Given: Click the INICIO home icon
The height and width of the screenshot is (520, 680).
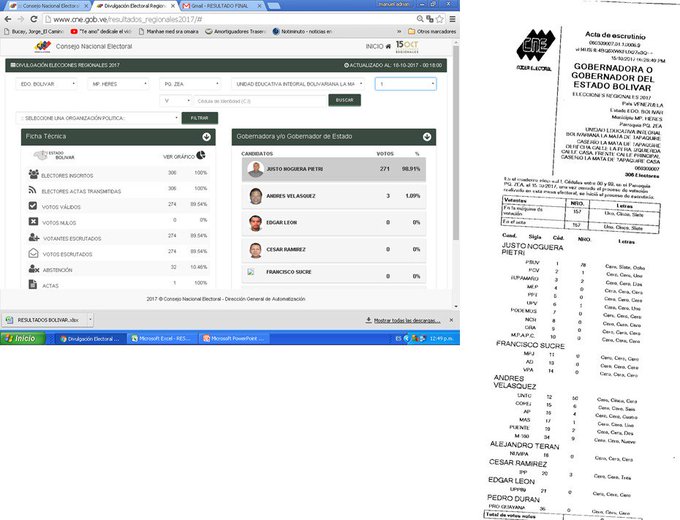Looking at the screenshot, I should point(388,46).
